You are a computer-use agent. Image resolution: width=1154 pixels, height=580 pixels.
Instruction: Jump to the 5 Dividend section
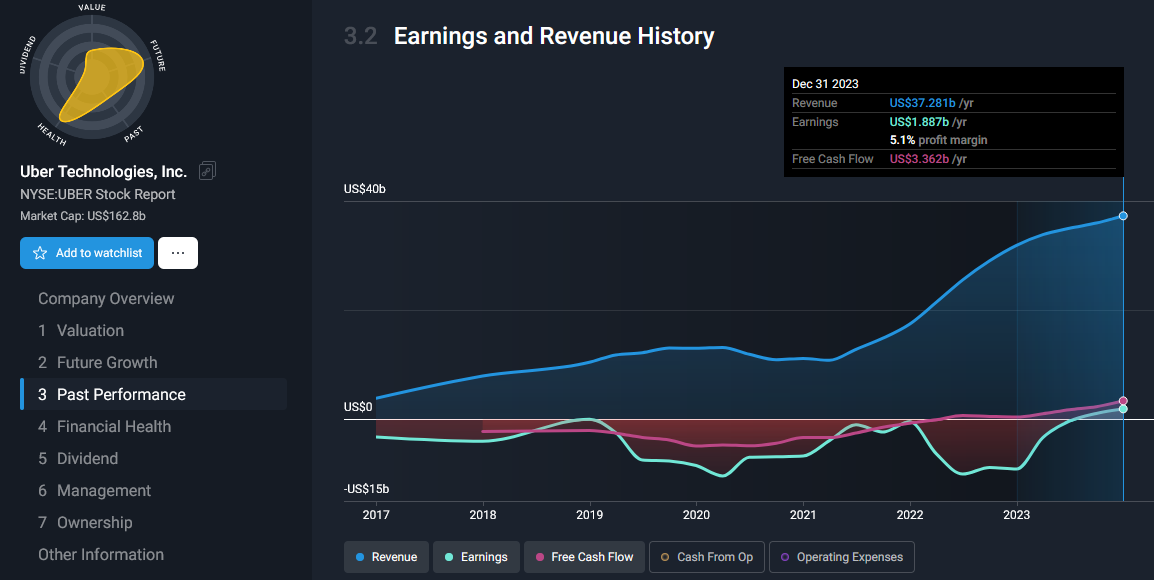tap(78, 459)
